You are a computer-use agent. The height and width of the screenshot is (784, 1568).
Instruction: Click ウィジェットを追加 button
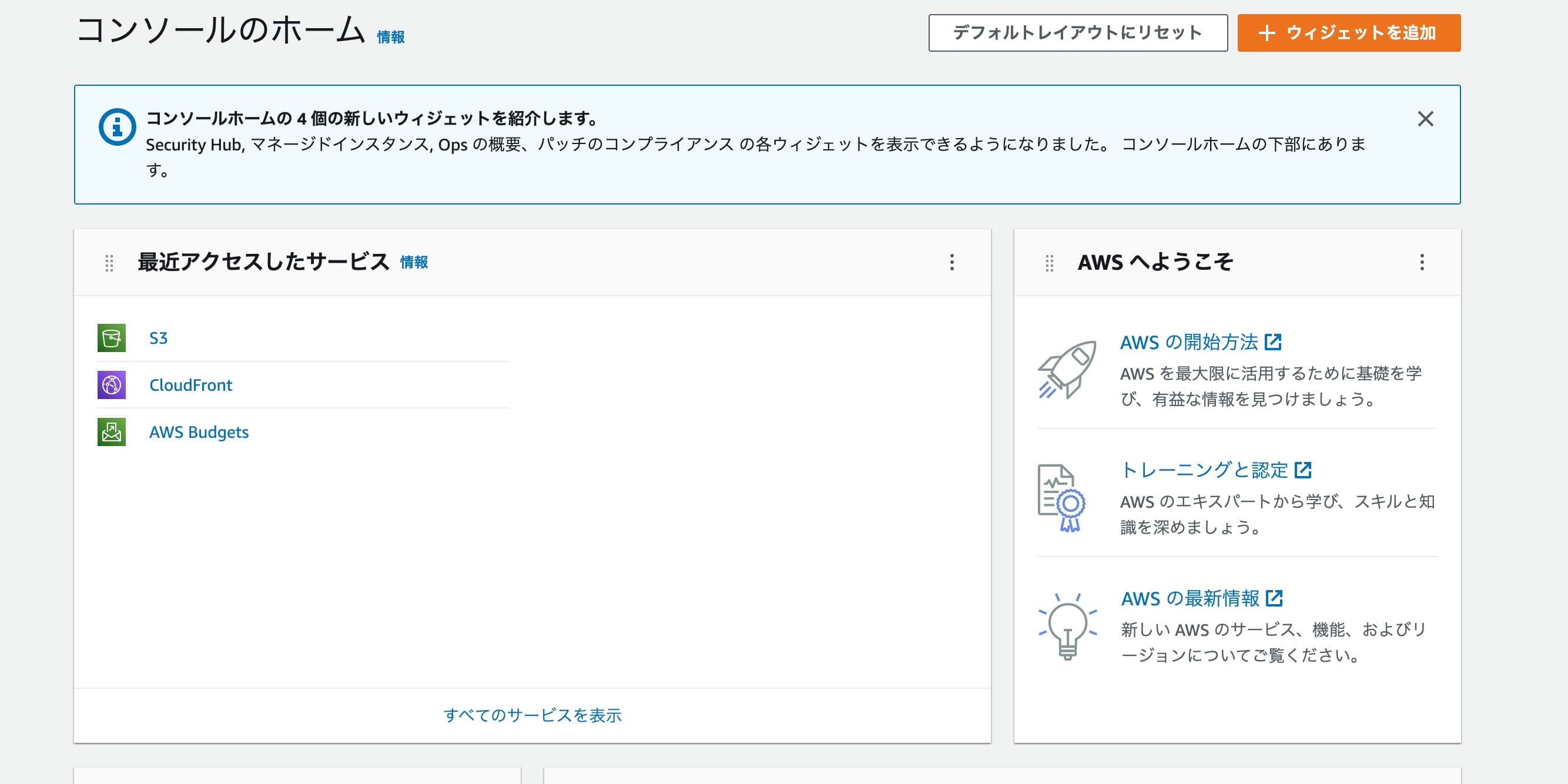(x=1349, y=33)
